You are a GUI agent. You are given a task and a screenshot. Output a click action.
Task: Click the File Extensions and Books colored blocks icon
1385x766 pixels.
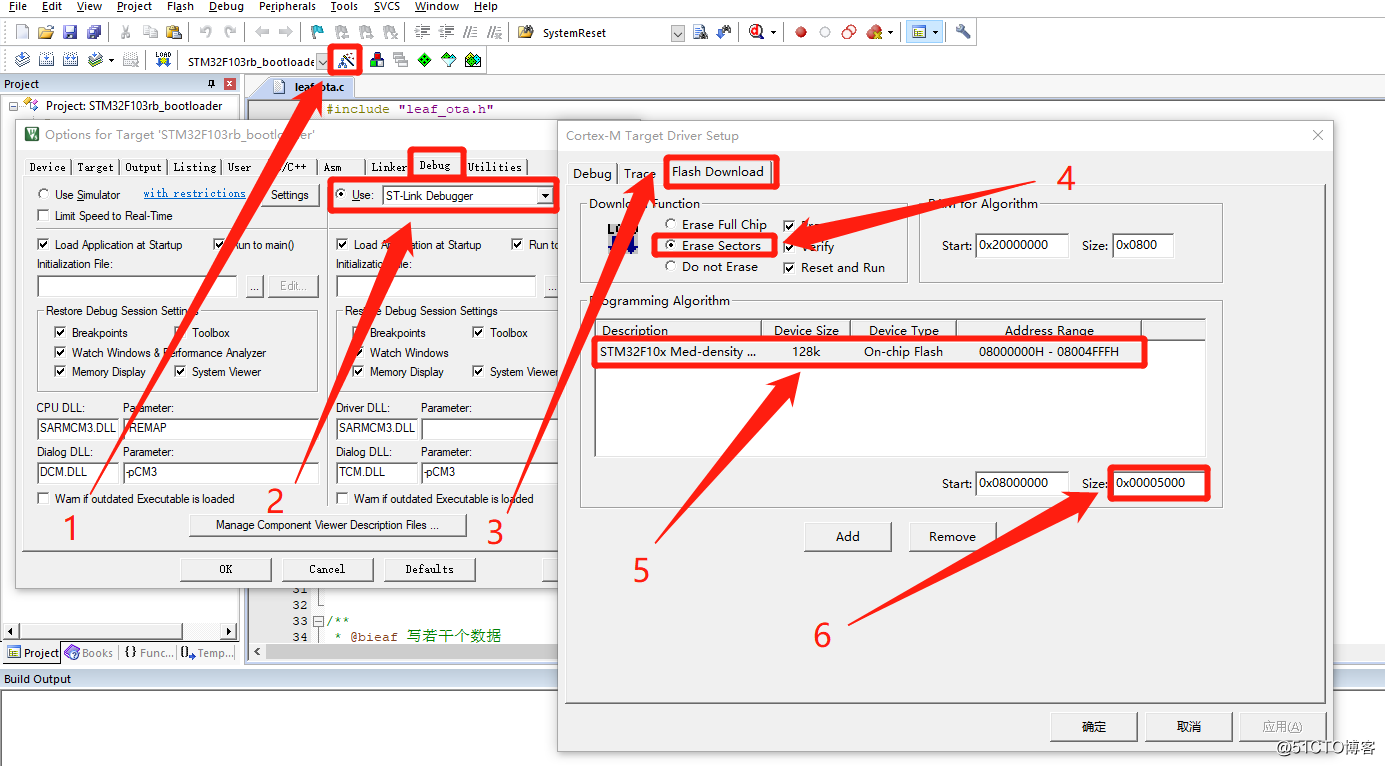pos(377,60)
